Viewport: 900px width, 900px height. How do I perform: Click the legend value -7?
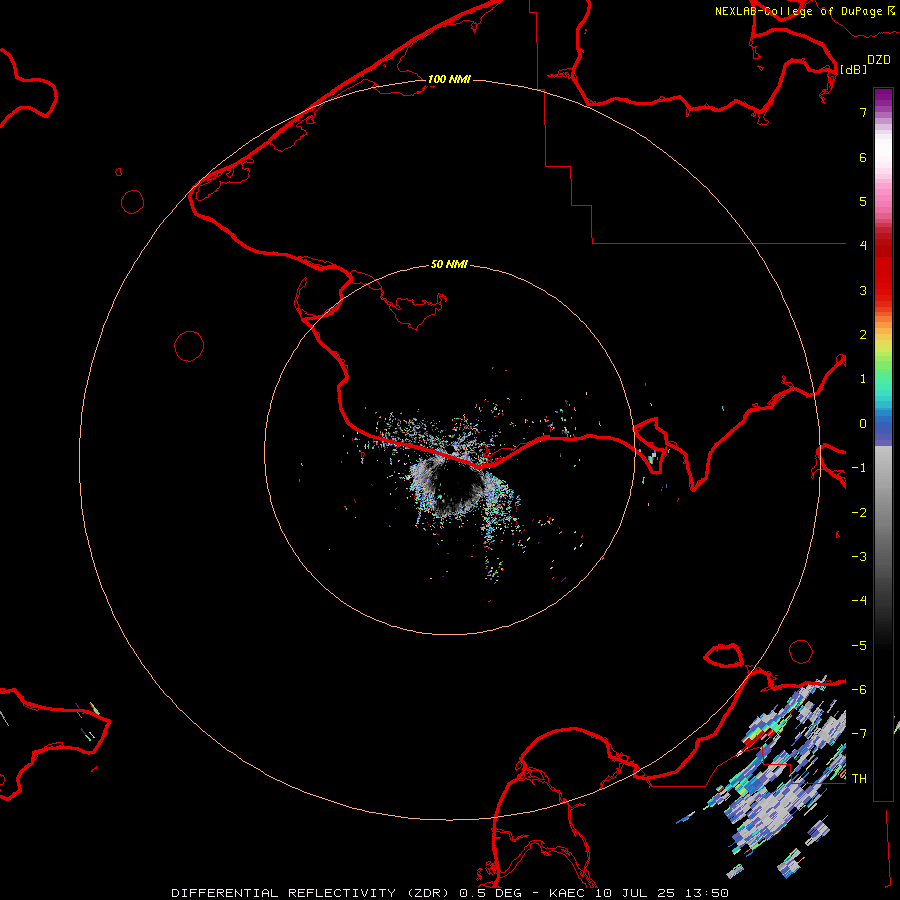click(x=859, y=734)
